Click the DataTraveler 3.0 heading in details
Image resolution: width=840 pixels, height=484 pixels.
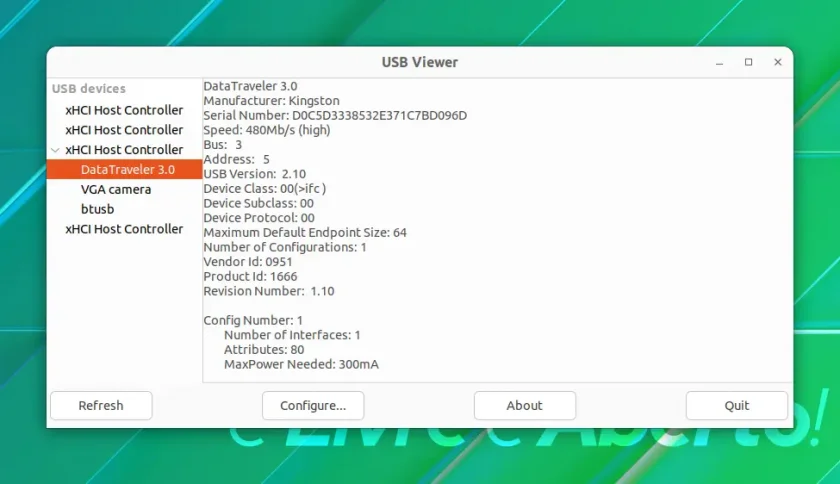pyautogui.click(x=250, y=86)
